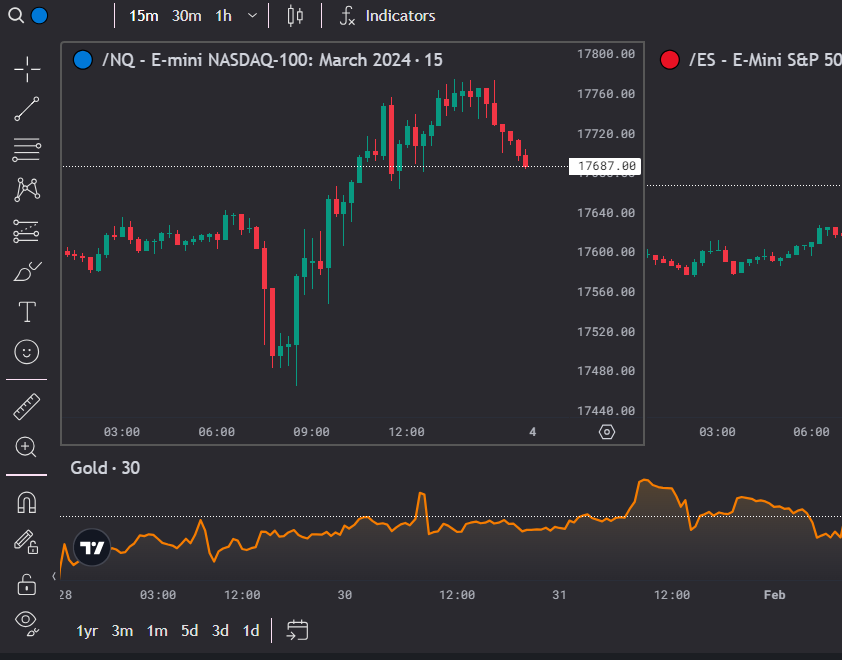
Task: Click the blue dot beside /NQ title
Action: pyautogui.click(x=83, y=60)
